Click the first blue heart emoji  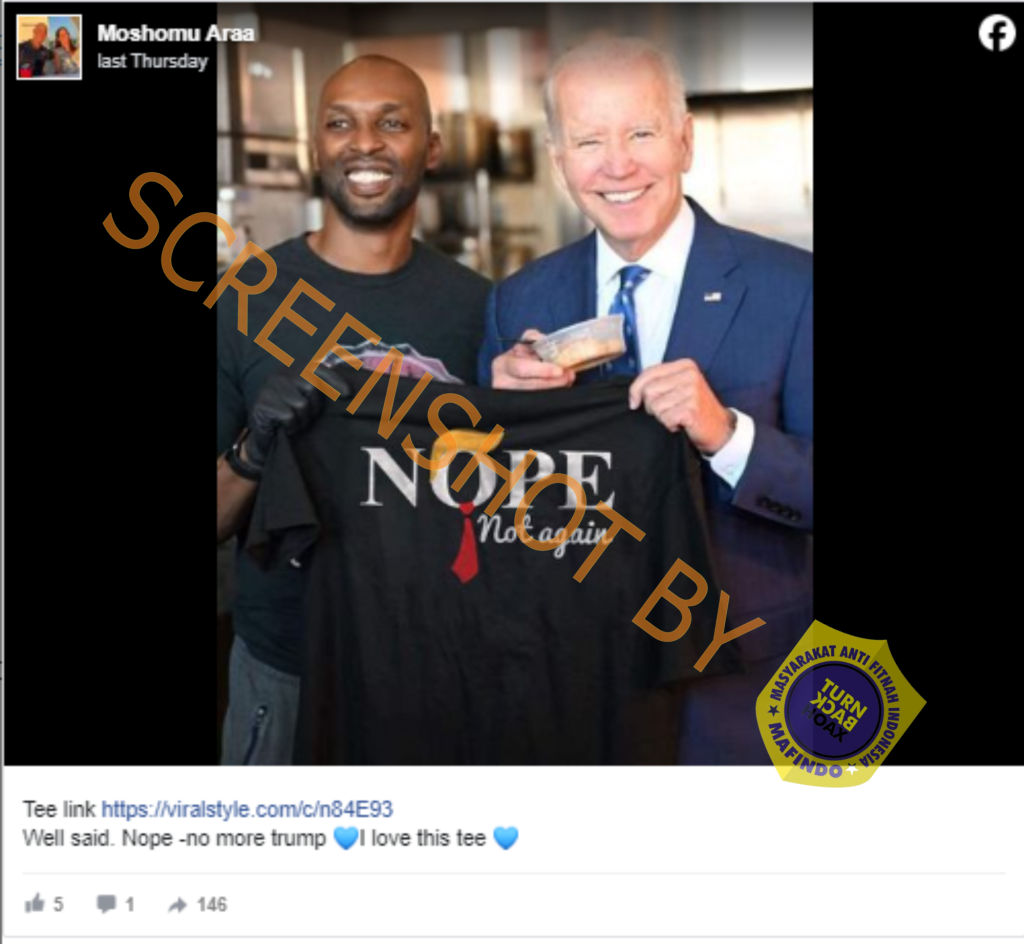pos(345,838)
